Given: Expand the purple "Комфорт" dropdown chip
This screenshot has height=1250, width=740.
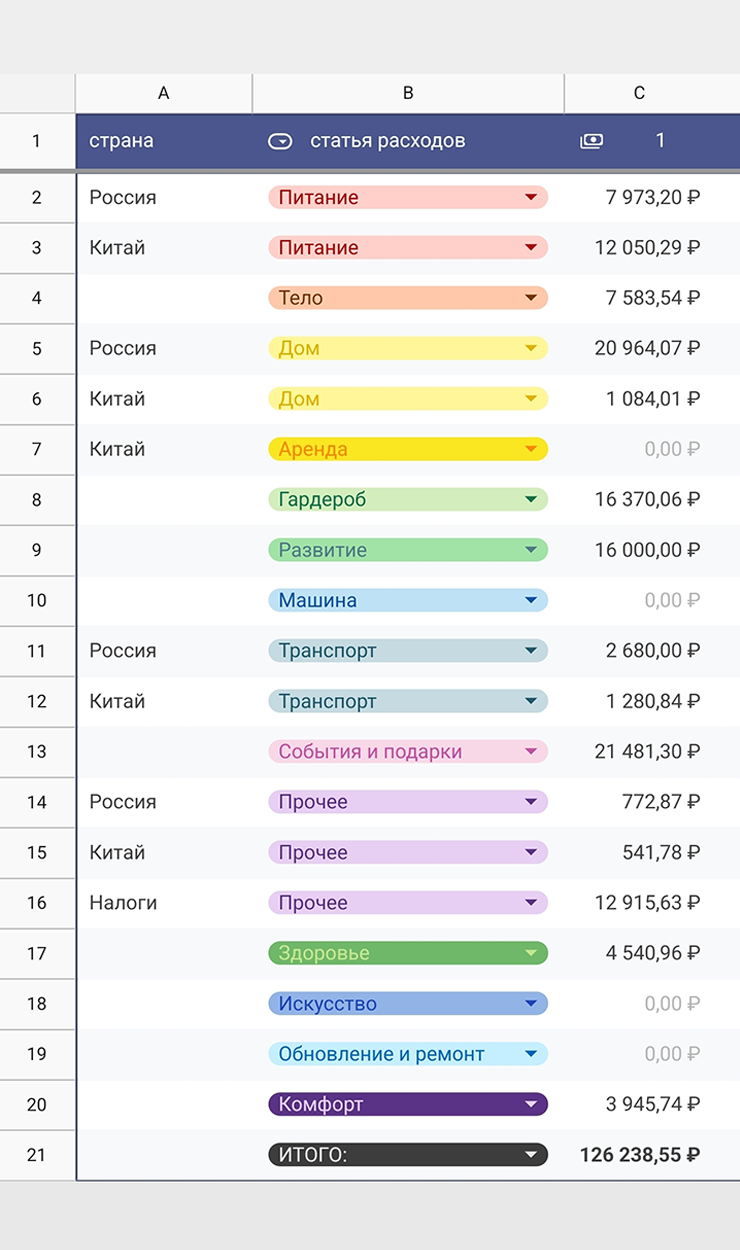Looking at the screenshot, I should point(531,1104).
